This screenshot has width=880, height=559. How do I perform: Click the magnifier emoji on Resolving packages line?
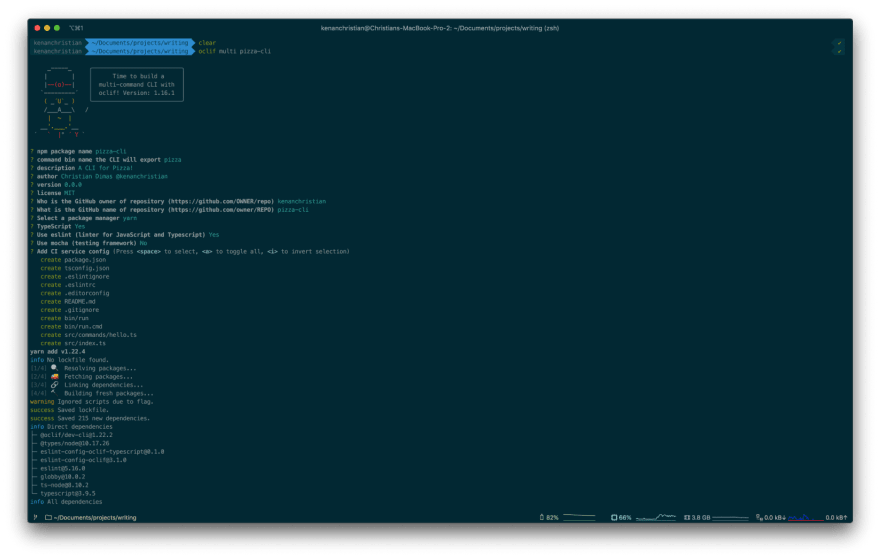tap(54, 368)
